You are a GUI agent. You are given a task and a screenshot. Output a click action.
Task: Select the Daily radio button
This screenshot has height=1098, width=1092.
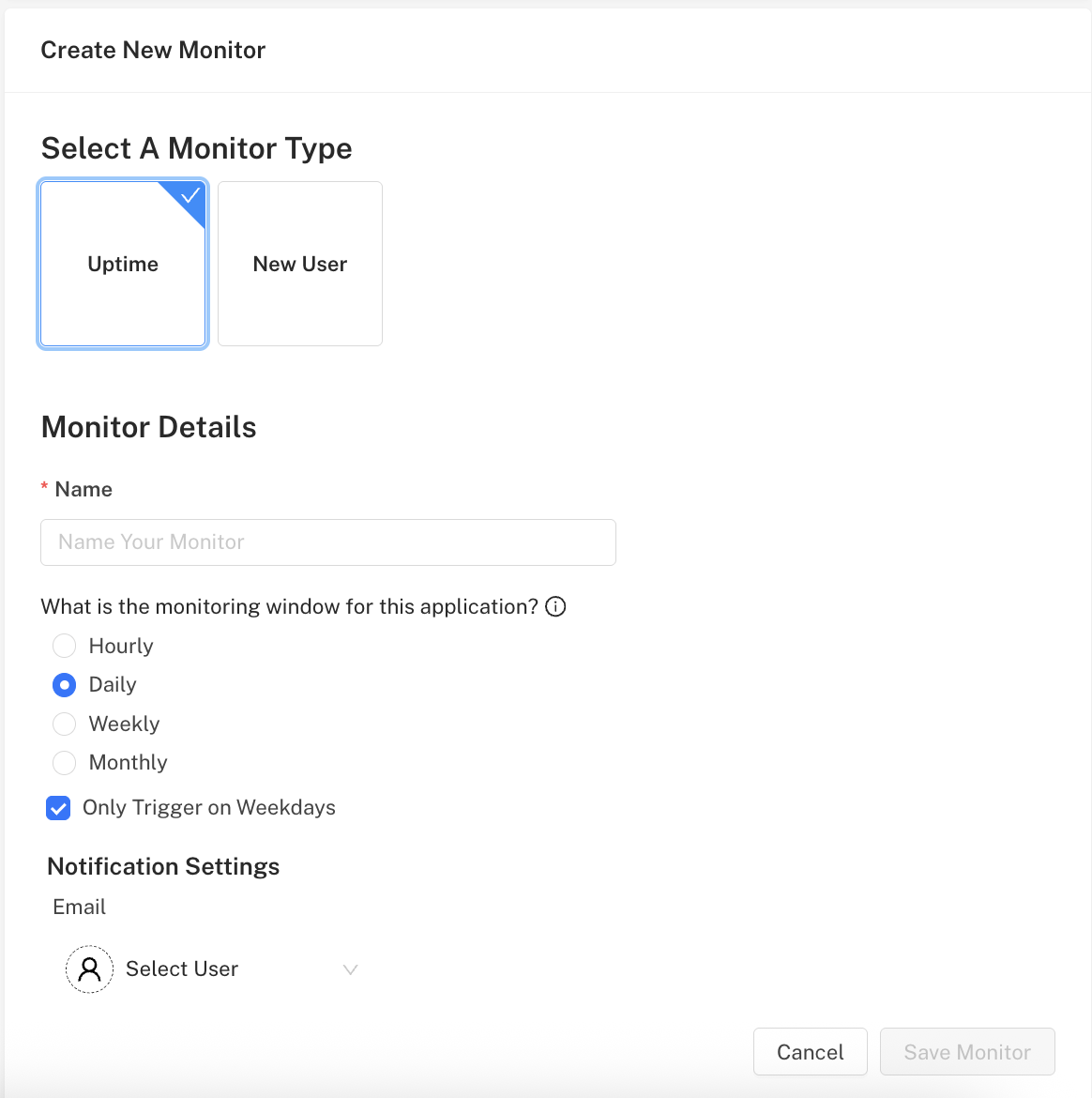click(x=65, y=685)
